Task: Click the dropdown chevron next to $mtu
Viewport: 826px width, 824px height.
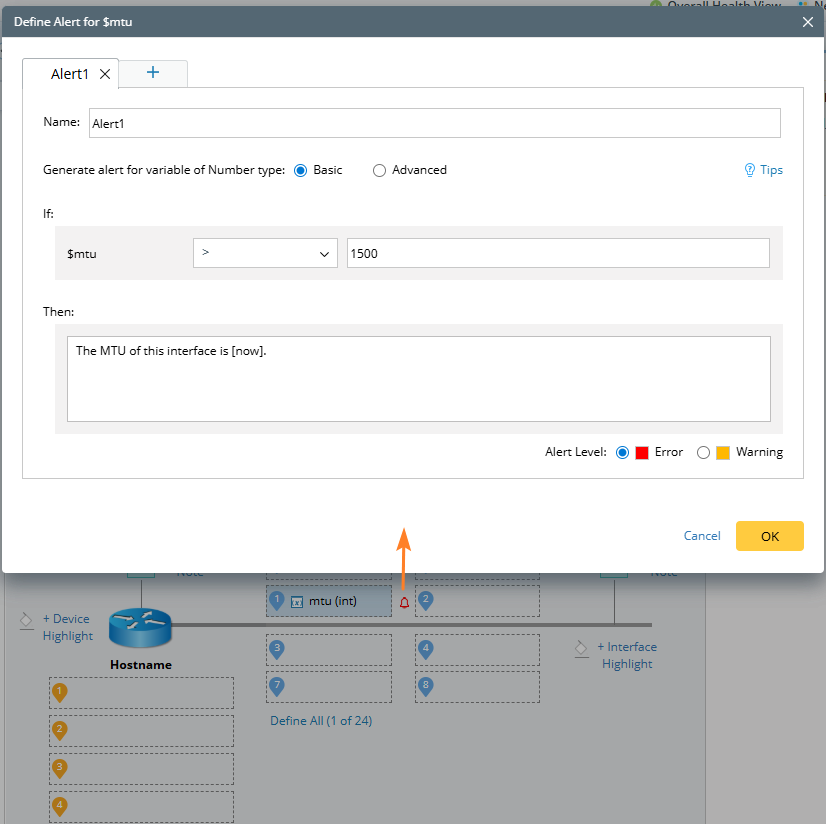Action: pos(324,254)
